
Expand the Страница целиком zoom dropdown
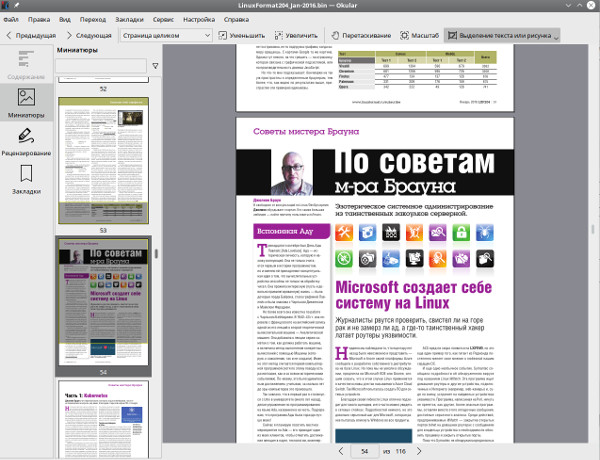(x=166, y=36)
